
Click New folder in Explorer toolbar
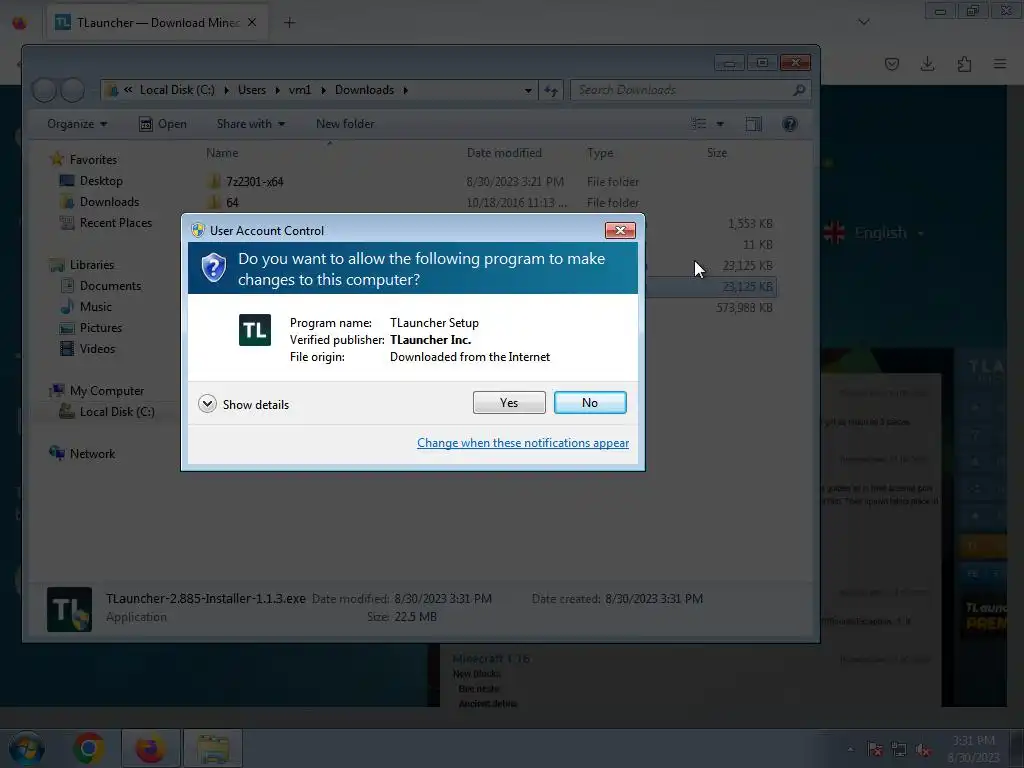coord(345,123)
